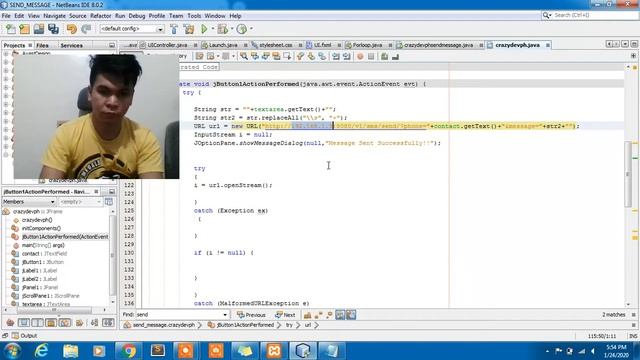
Task: Toggle Wrap Around in Find bar
Action: tap(351, 315)
